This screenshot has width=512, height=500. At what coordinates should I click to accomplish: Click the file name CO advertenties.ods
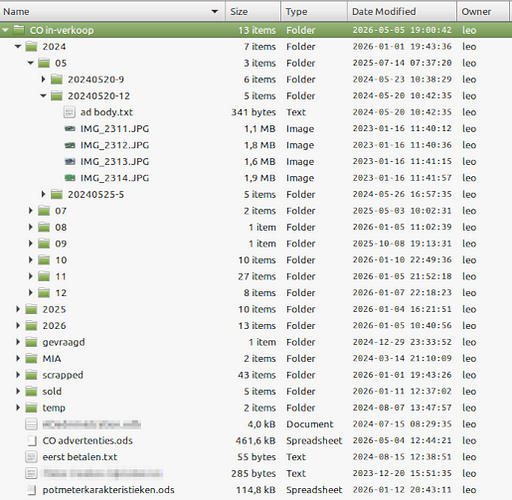87,441
